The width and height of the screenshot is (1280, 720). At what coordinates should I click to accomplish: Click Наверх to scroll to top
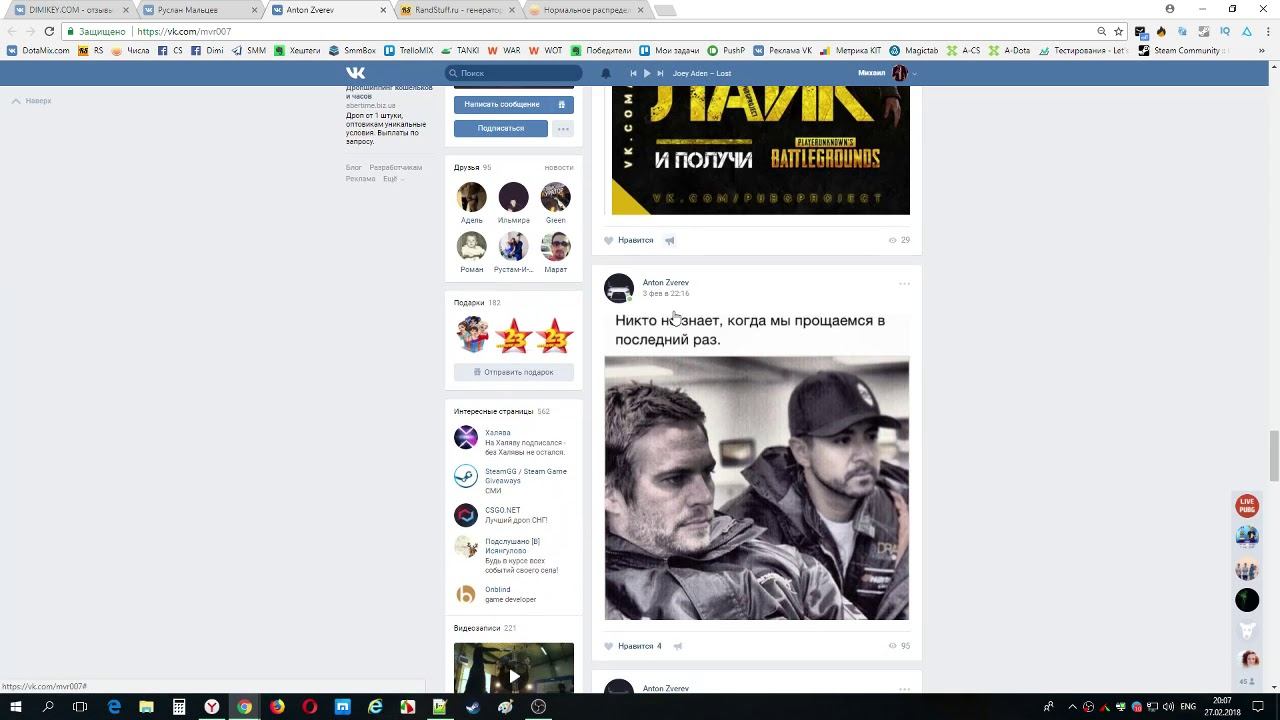(x=31, y=101)
